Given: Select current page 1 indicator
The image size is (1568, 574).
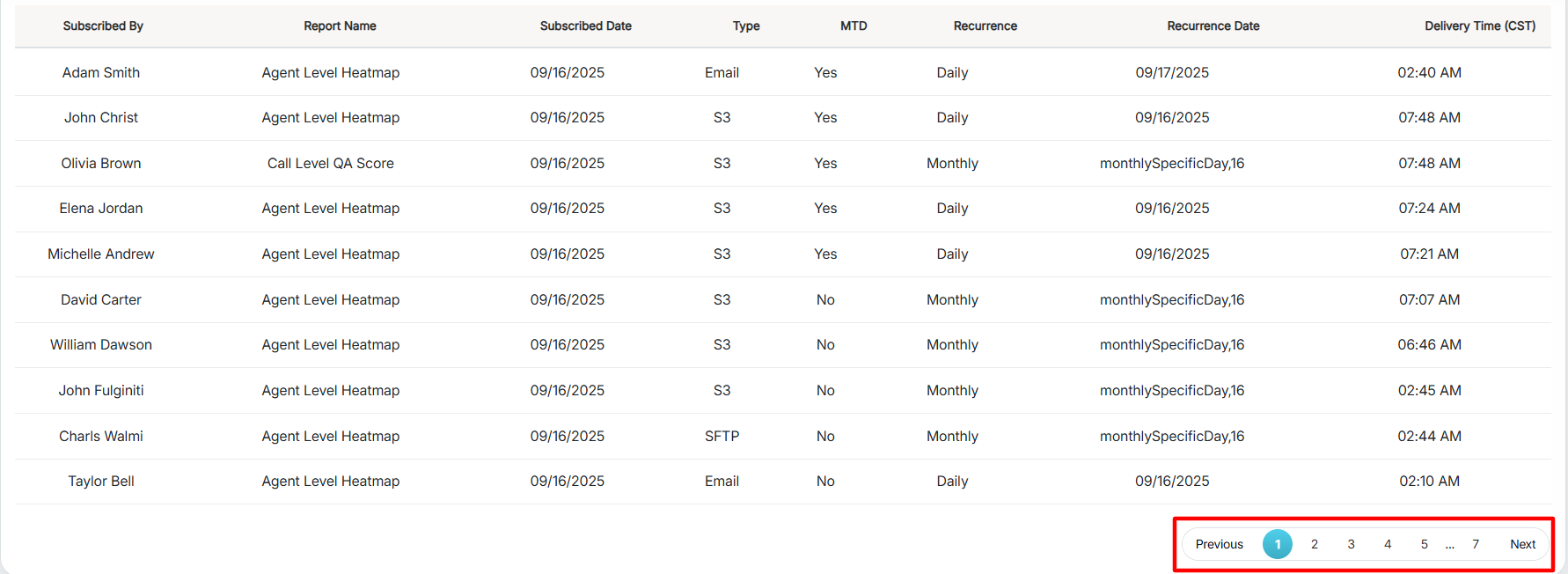Looking at the screenshot, I should click(1278, 544).
